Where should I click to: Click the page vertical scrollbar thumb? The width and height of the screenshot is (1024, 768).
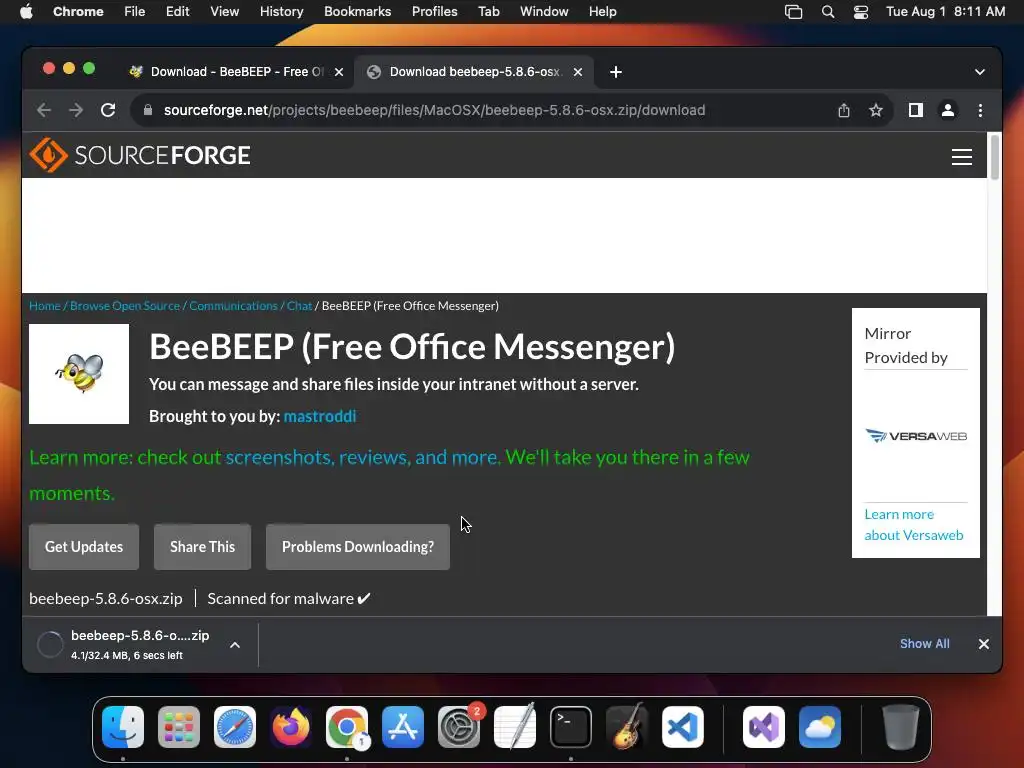click(x=995, y=156)
